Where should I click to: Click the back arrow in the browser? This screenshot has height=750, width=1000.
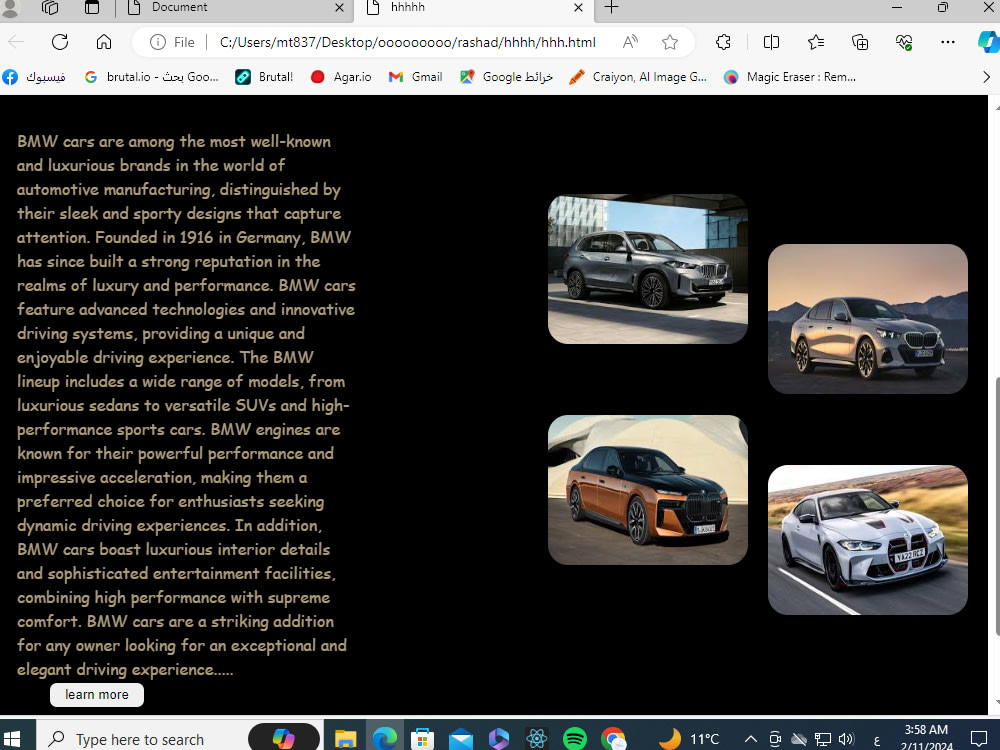pyautogui.click(x=16, y=42)
